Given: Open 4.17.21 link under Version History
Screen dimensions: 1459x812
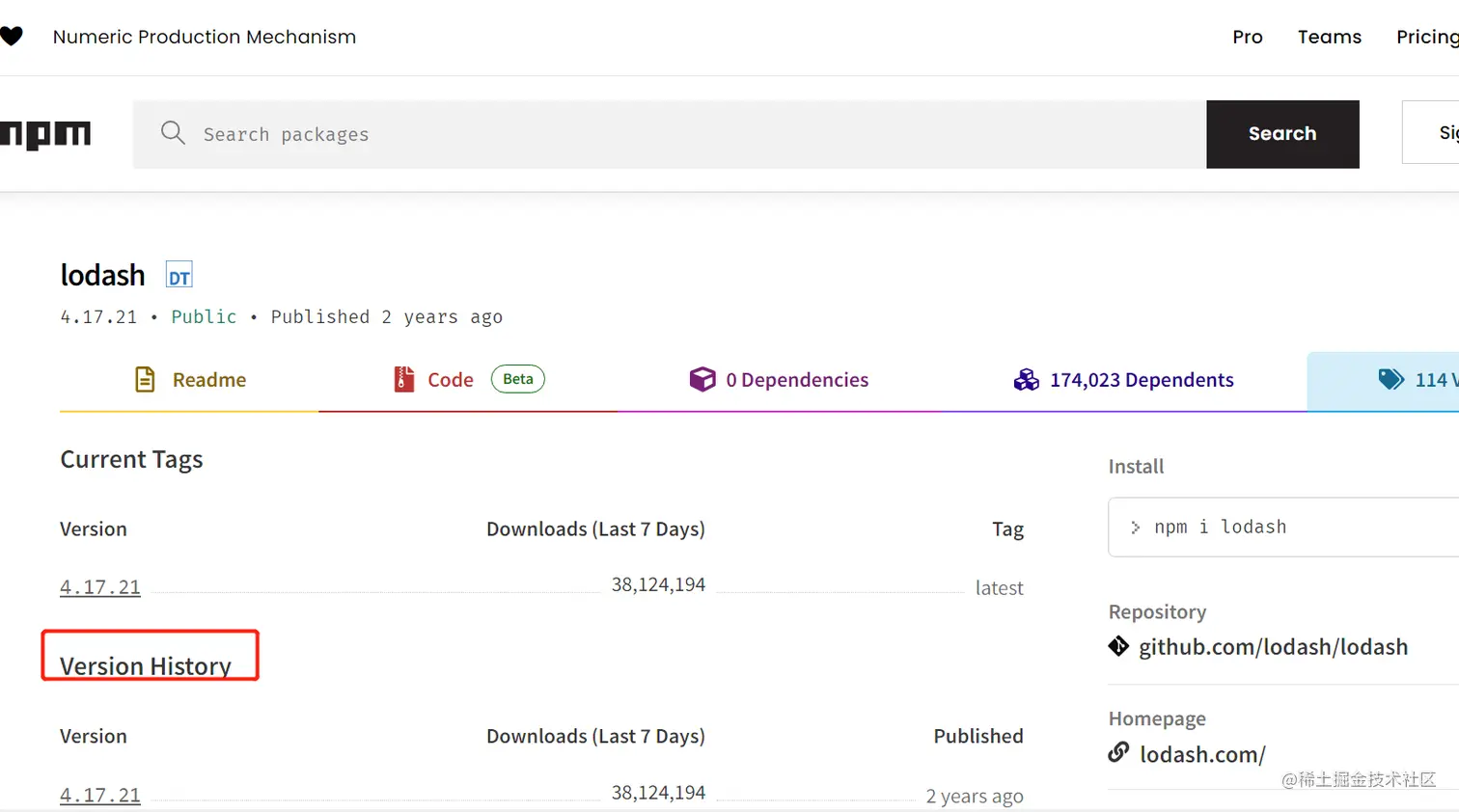Looking at the screenshot, I should coord(100,796).
